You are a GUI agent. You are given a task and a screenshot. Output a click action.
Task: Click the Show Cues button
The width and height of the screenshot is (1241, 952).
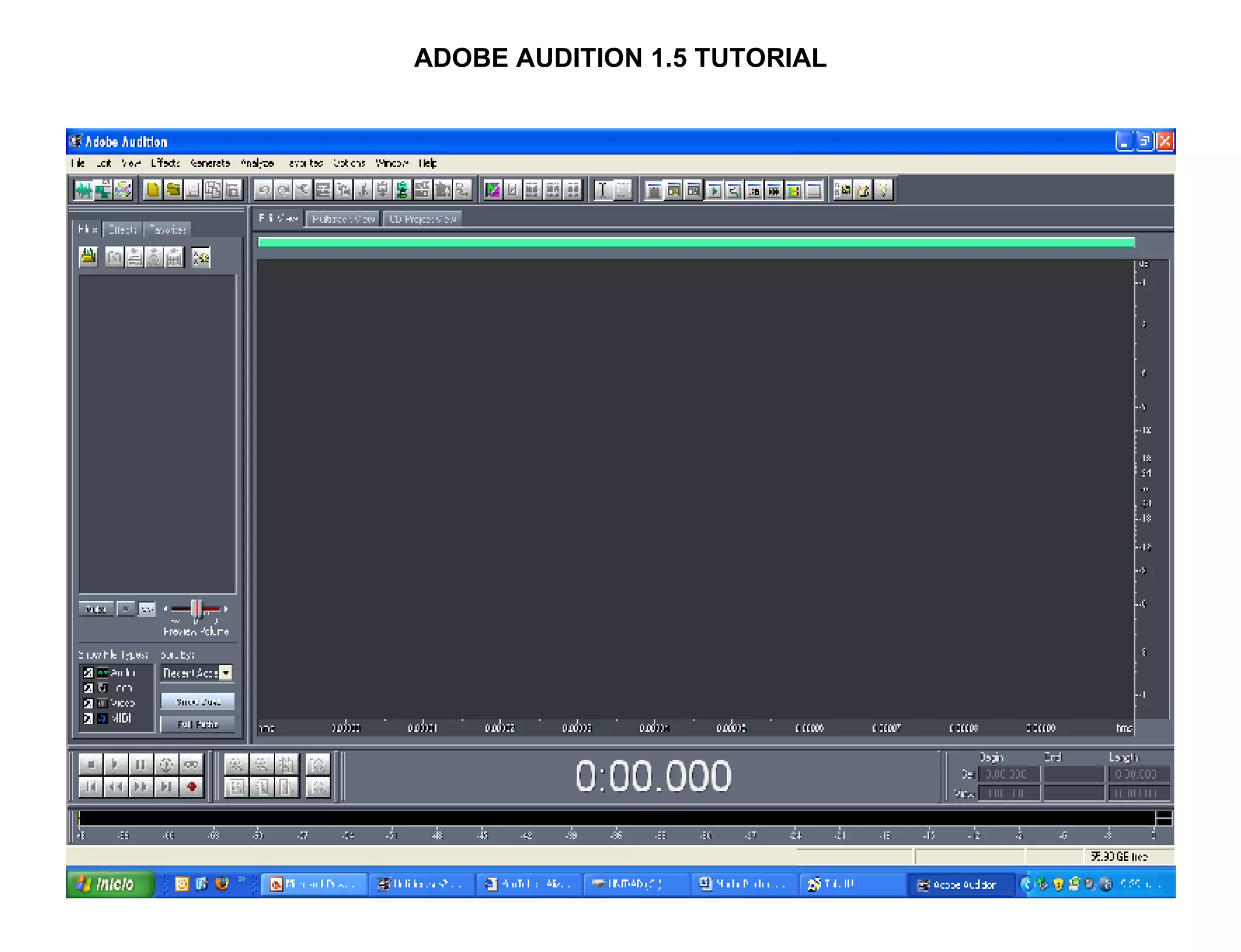coord(198,702)
